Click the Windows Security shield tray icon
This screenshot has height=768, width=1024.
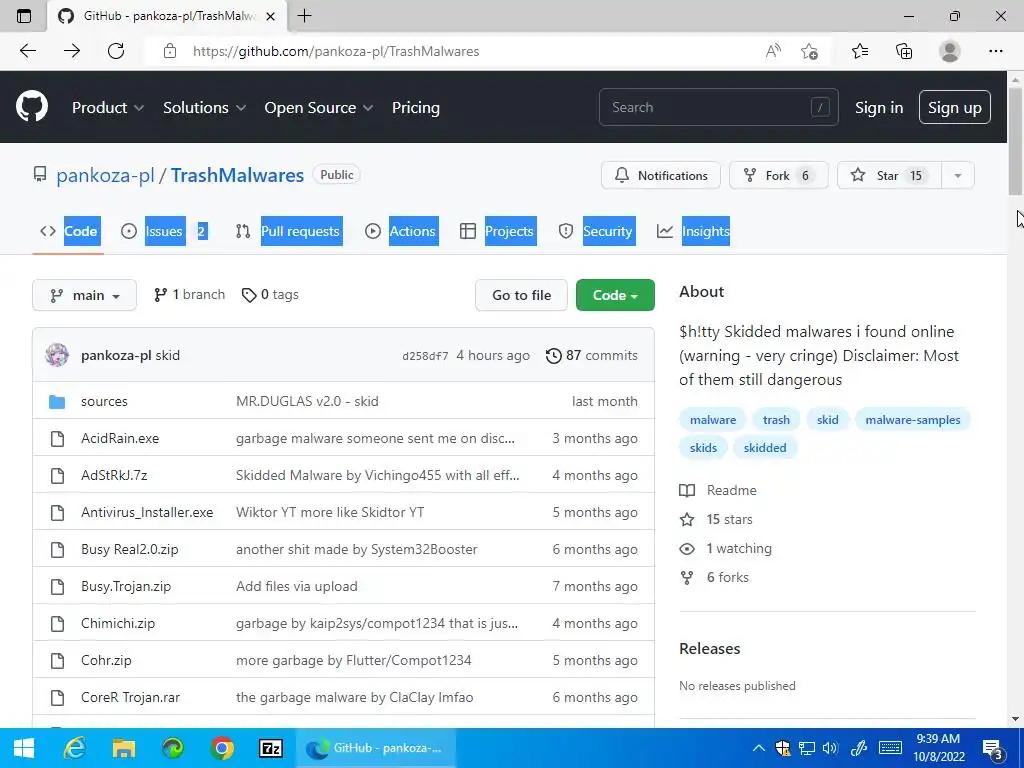point(782,748)
